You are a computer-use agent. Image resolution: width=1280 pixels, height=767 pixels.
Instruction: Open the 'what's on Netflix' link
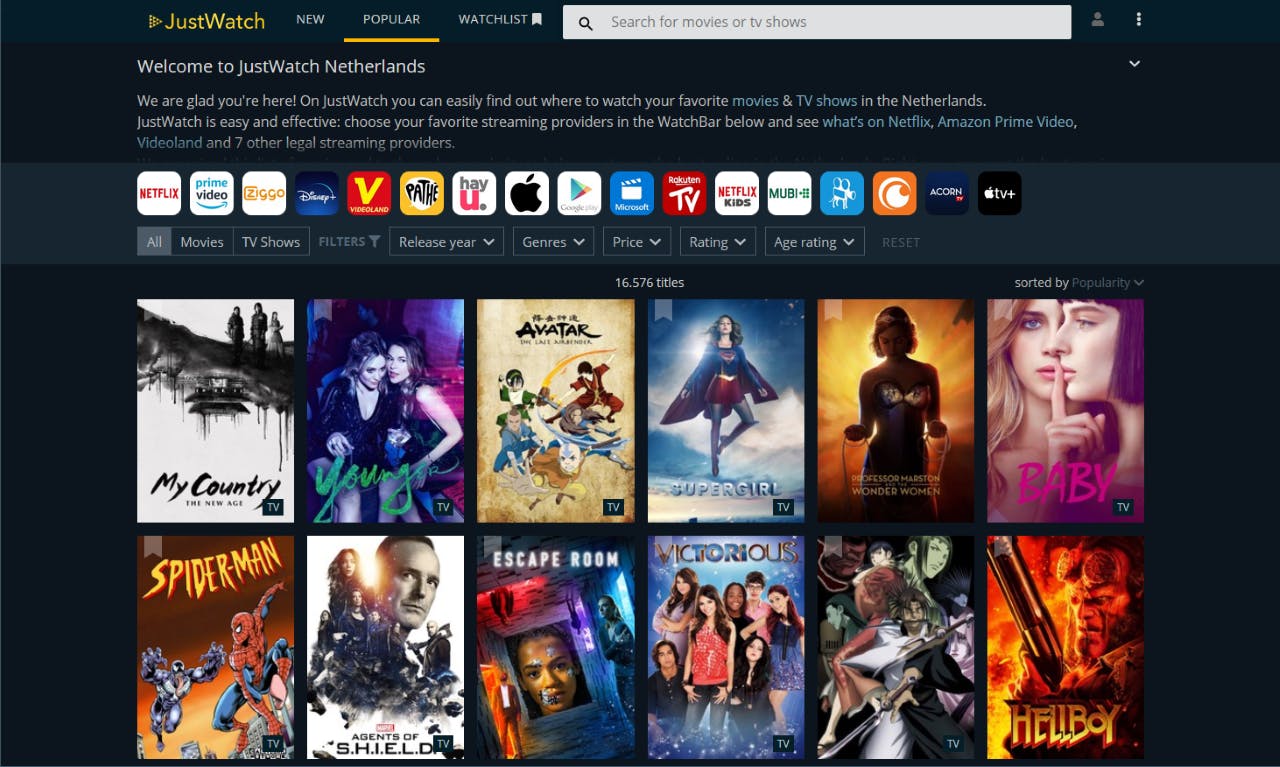pos(877,122)
